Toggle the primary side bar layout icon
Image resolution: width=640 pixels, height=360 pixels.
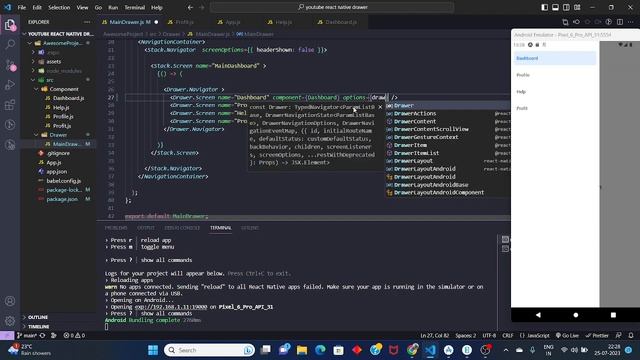[x=544, y=7]
